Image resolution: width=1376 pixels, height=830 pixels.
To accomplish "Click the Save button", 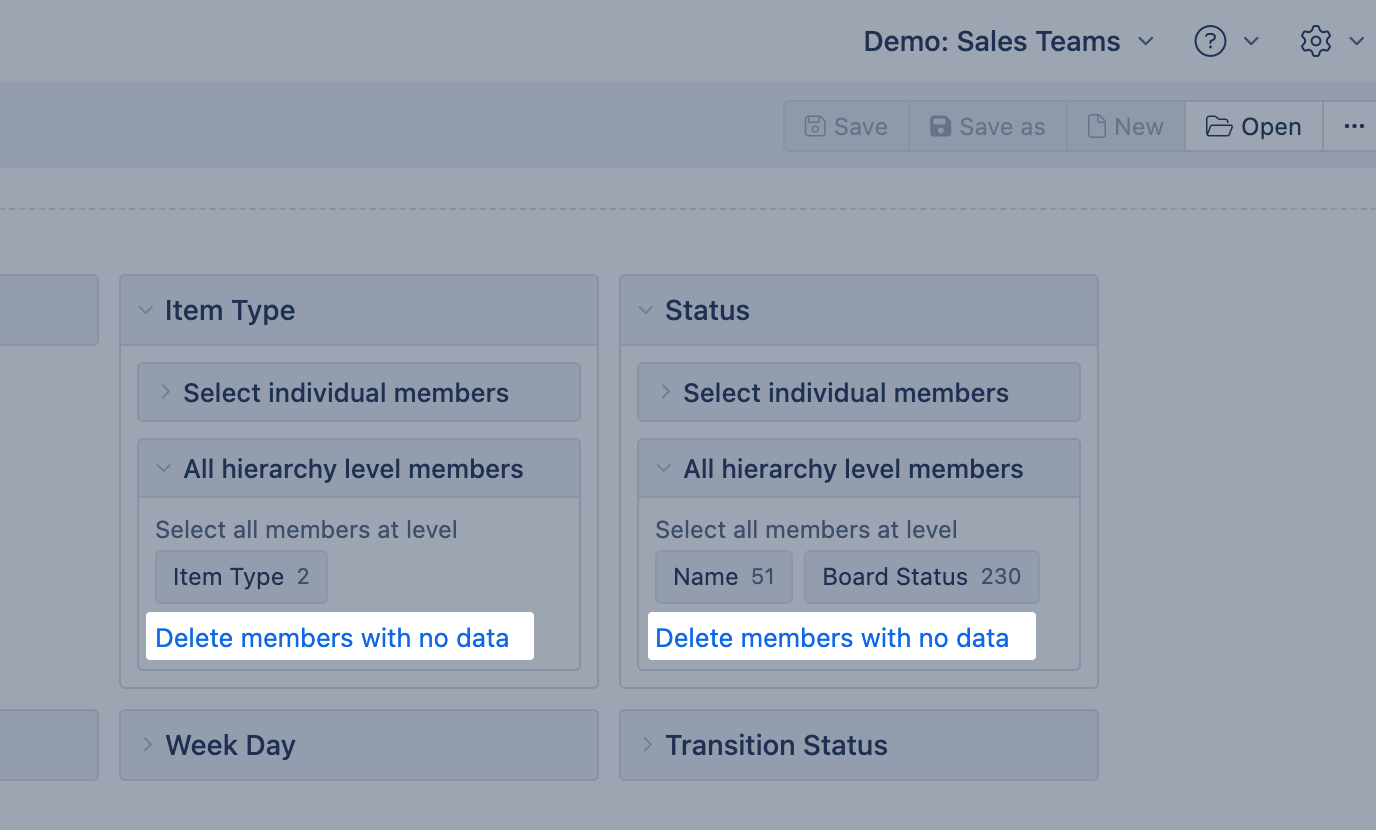I will [x=846, y=127].
